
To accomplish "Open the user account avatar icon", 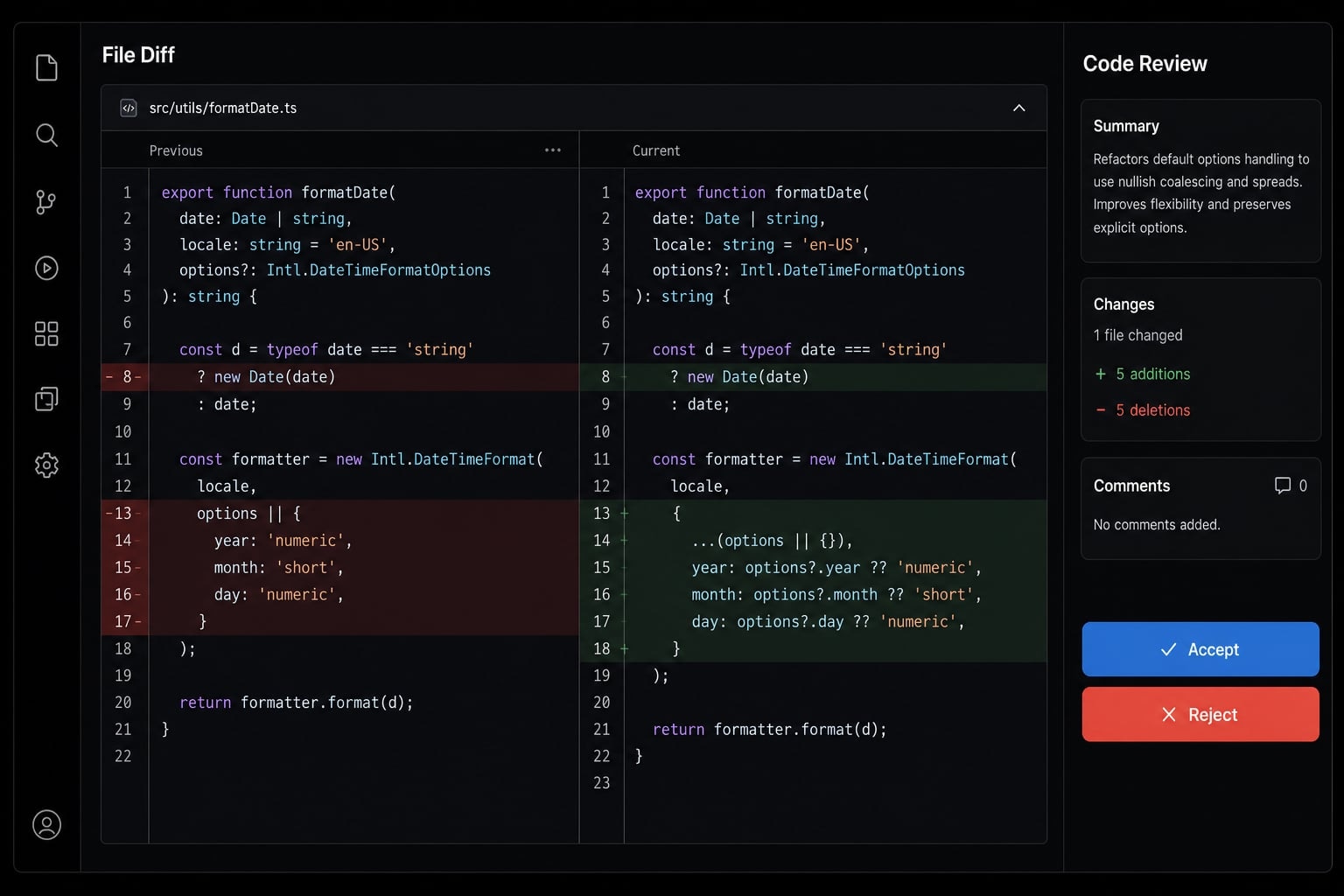I will click(46, 824).
